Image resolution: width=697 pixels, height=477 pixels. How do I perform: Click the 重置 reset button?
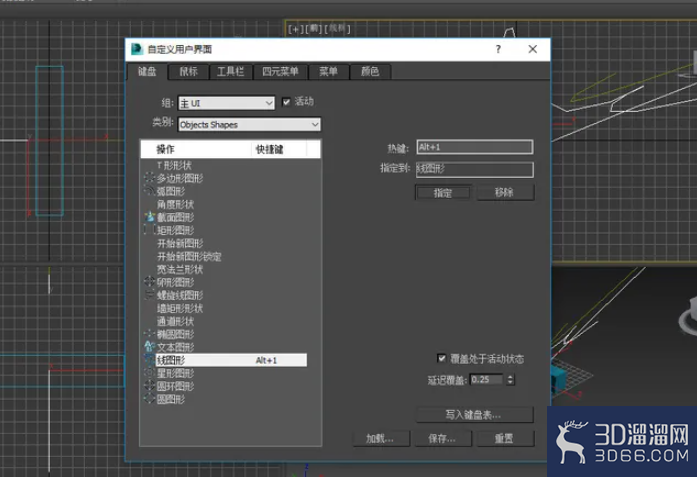(x=505, y=438)
